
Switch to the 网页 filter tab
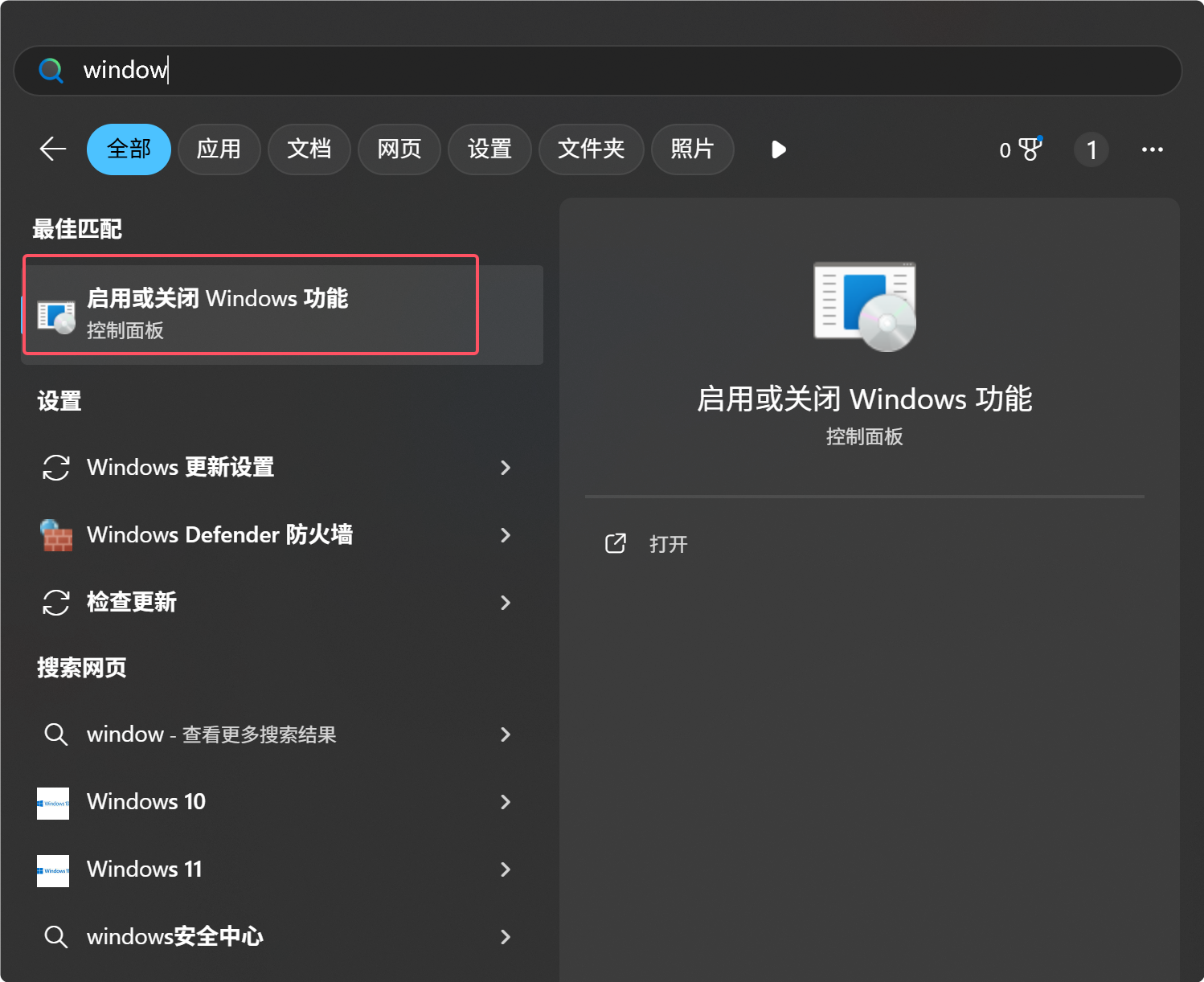[399, 149]
